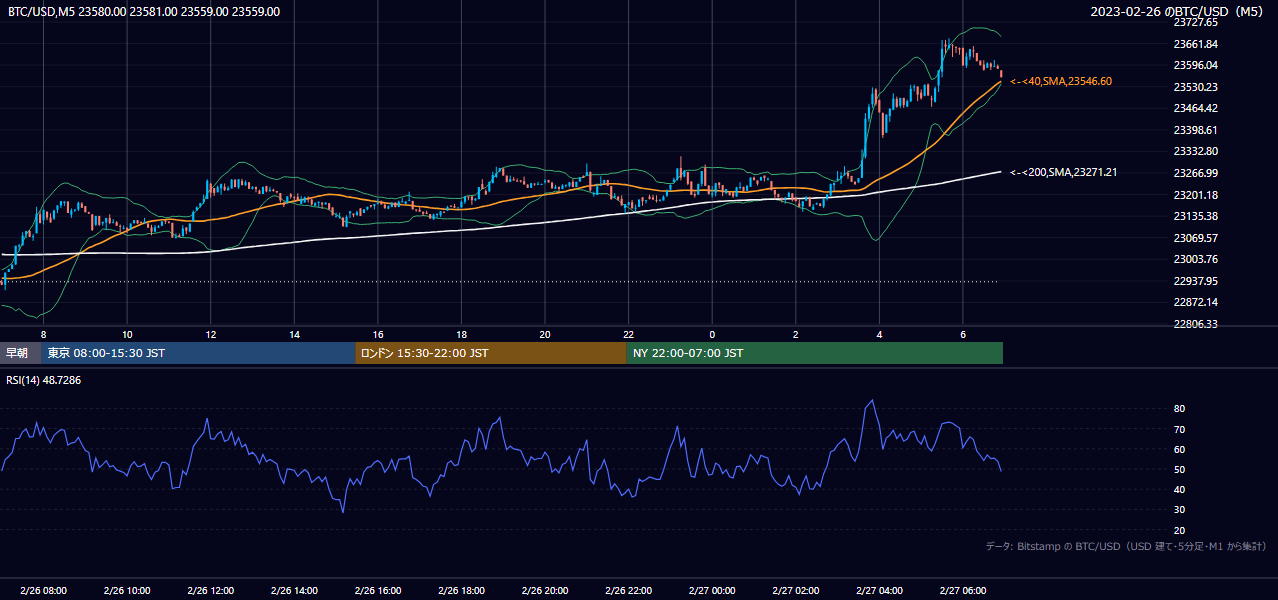
Task: Click the Bitstamp data source note
Action: tap(1126, 547)
